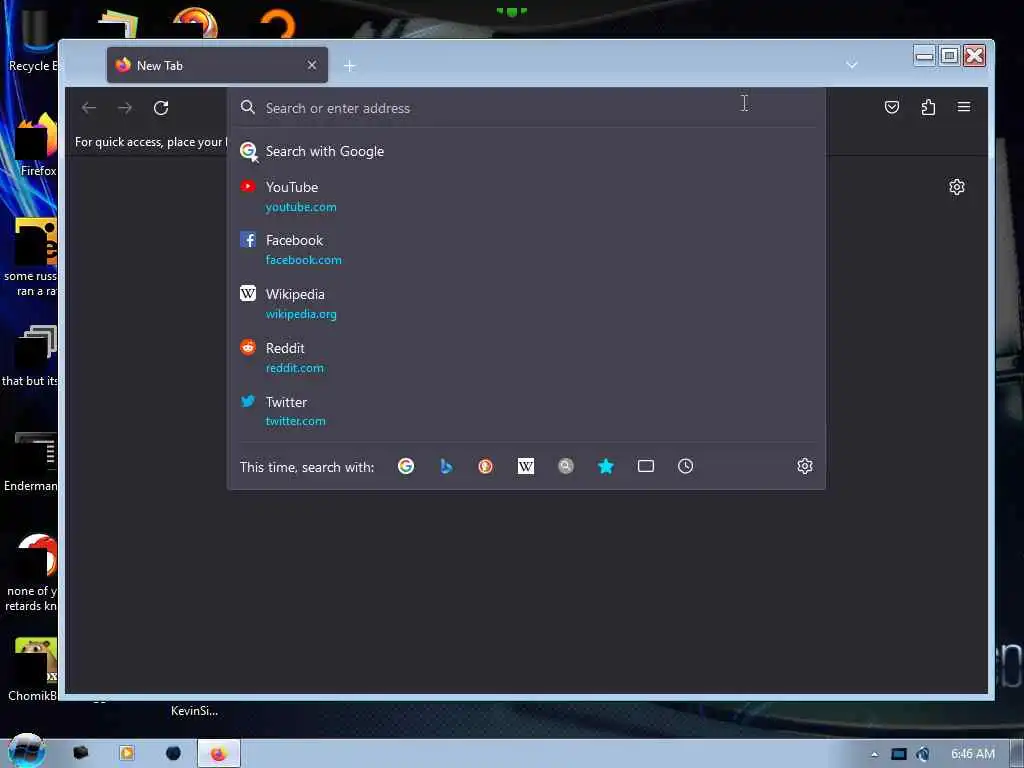Select the Recycle Bin desktop icon
The width and height of the screenshot is (1024, 768).
point(33,38)
